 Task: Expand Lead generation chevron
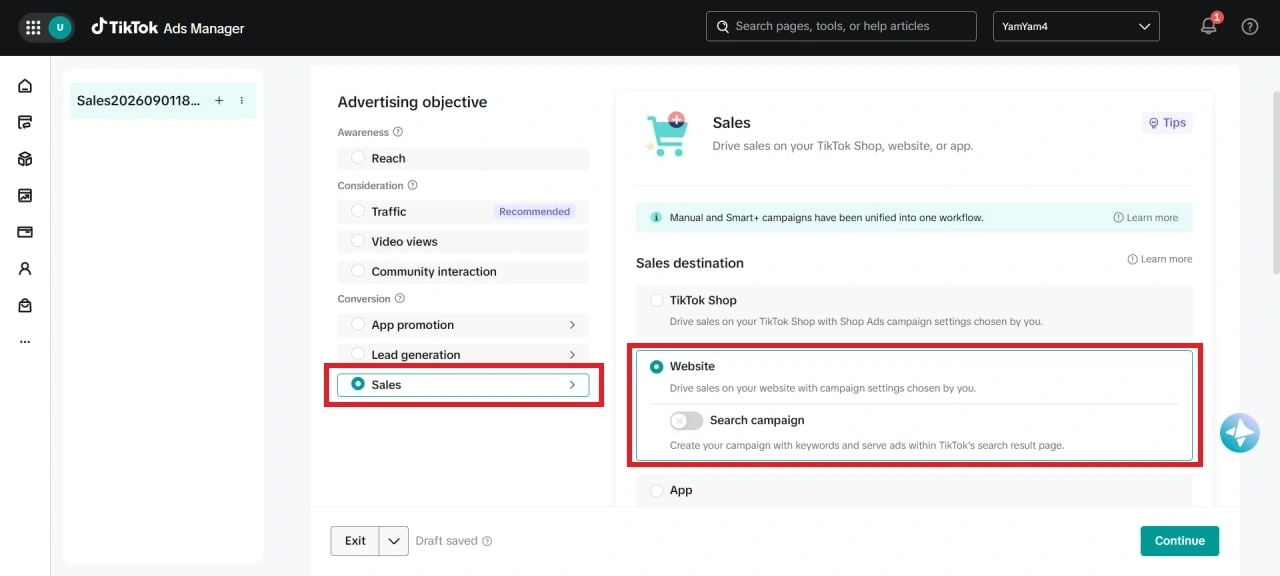point(572,355)
